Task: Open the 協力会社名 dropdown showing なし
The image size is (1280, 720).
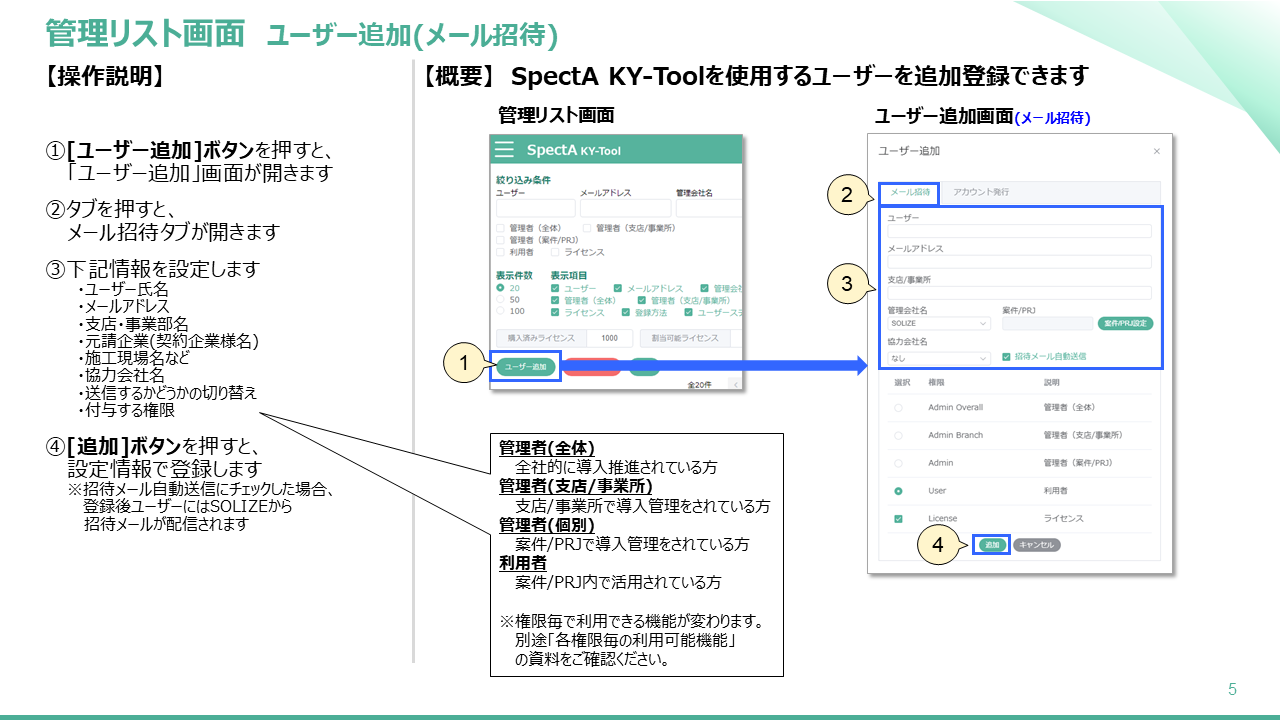Action: click(938, 356)
